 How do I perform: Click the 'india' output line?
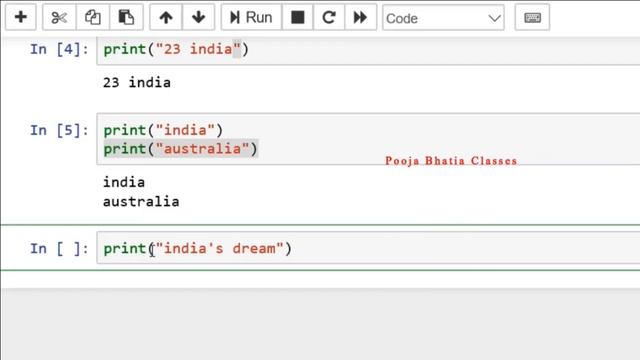tap(124, 182)
